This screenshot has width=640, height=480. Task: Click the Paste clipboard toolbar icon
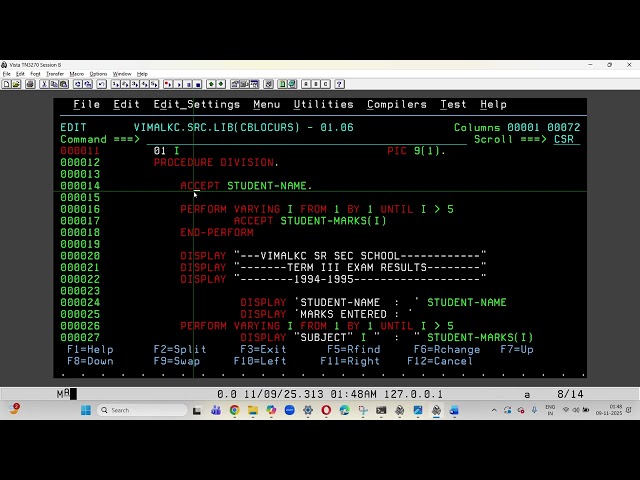64,84
